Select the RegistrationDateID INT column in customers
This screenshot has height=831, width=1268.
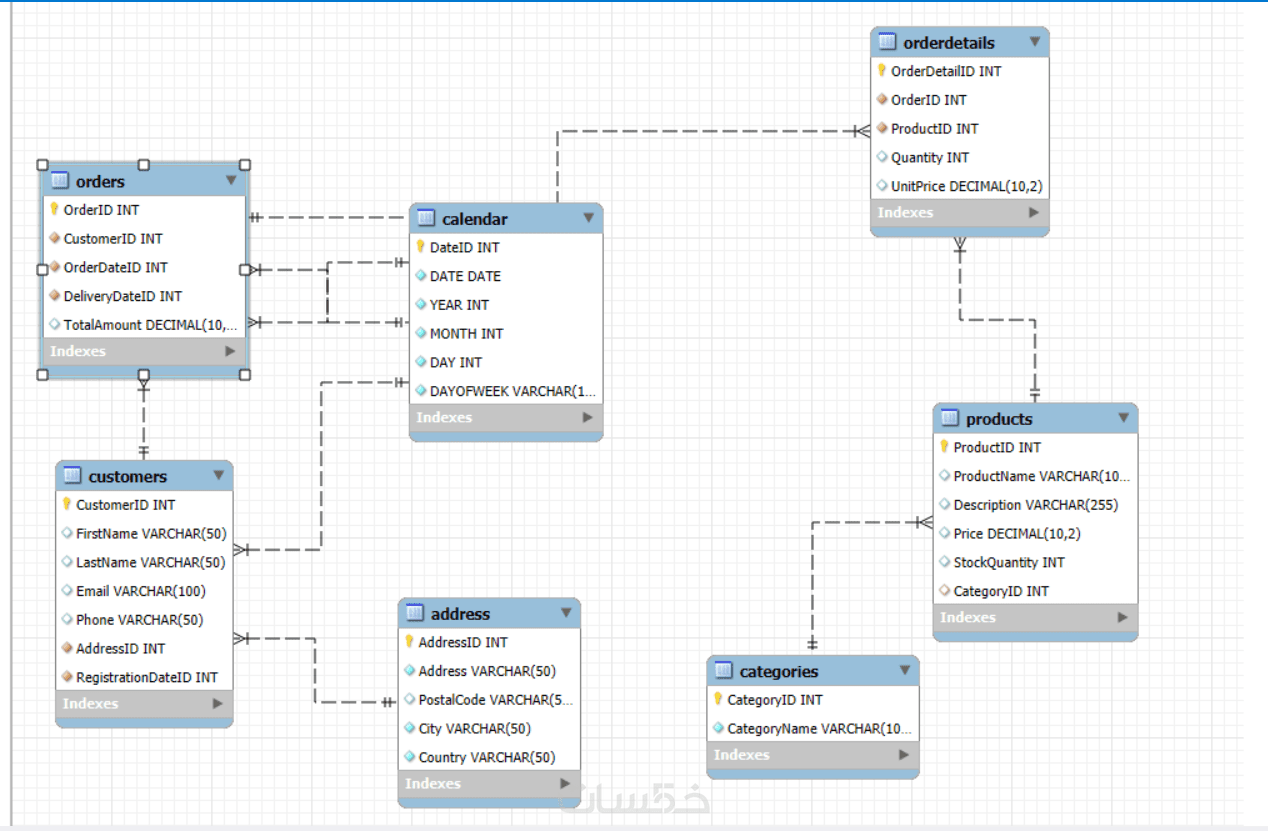(146, 677)
